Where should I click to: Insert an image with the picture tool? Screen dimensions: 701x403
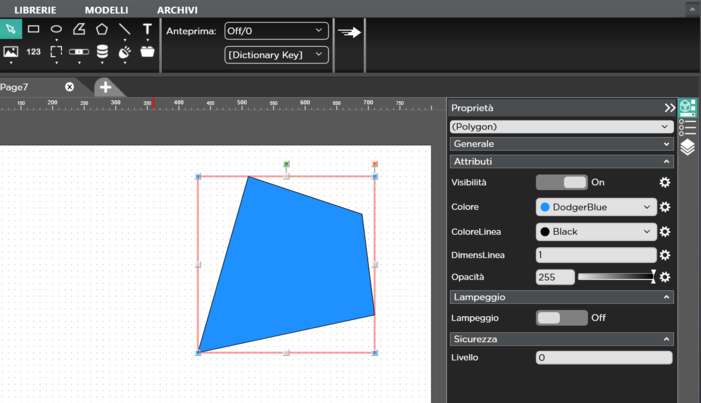click(11, 52)
